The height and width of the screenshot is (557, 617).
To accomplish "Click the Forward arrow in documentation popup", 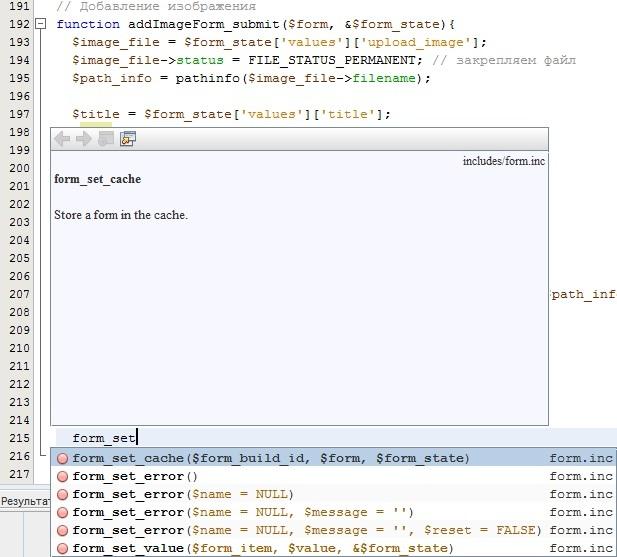I will (x=84, y=139).
